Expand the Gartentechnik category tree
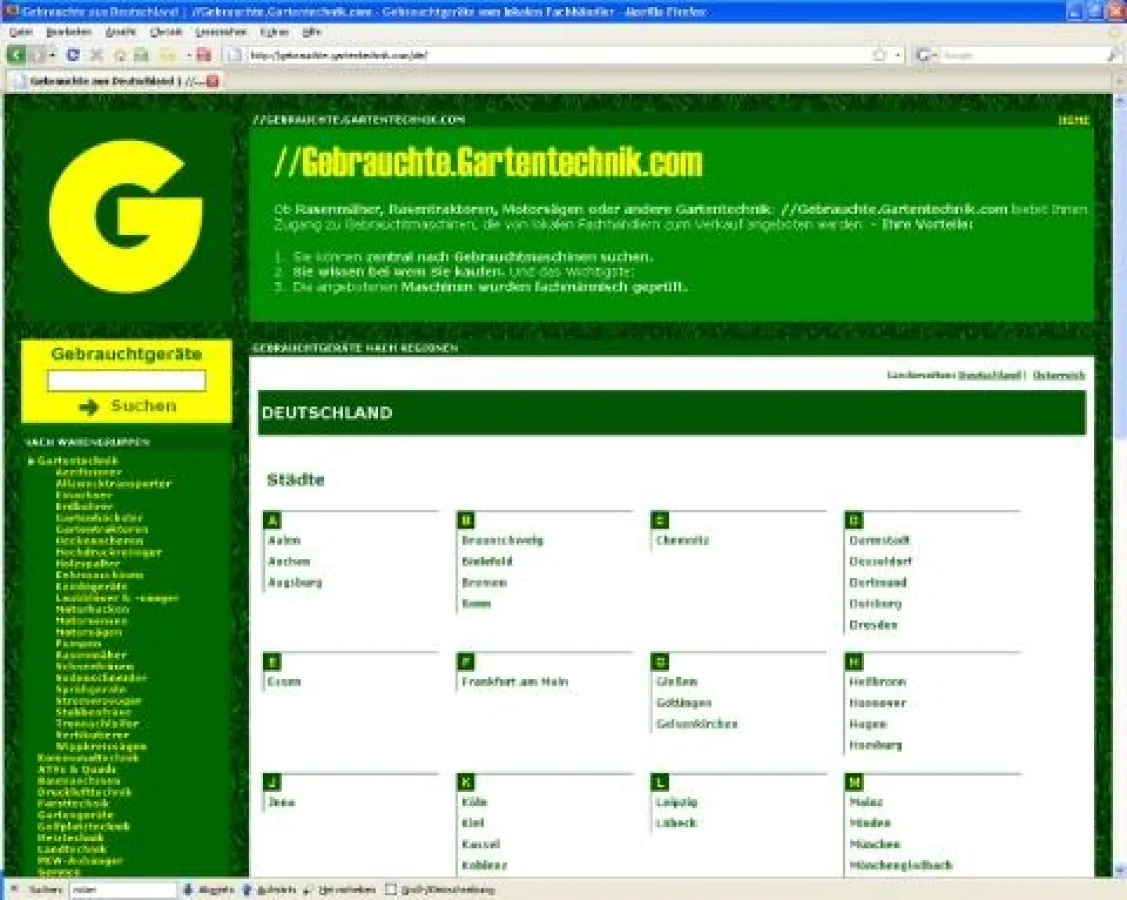This screenshot has height=900, width=1127. tap(32, 462)
